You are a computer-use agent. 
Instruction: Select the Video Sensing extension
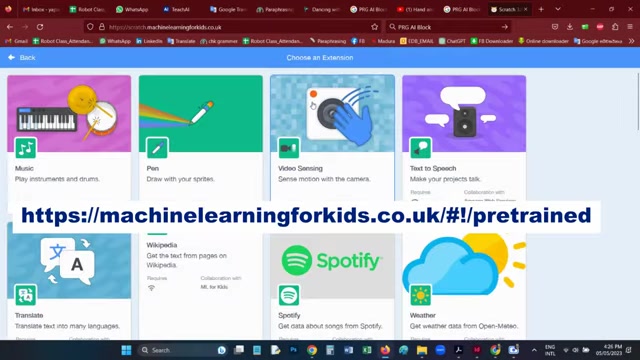pos(332,138)
